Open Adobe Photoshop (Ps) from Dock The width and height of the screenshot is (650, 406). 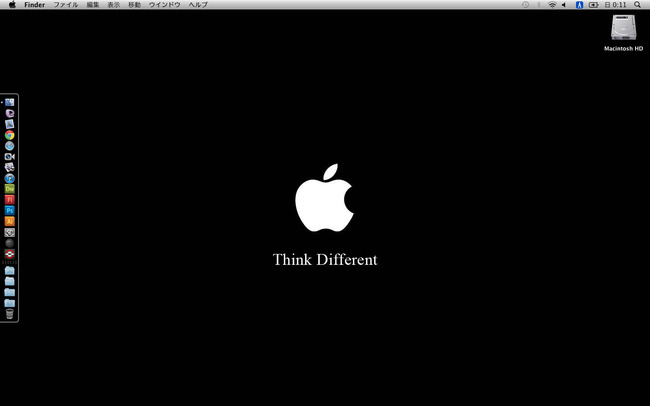10,211
